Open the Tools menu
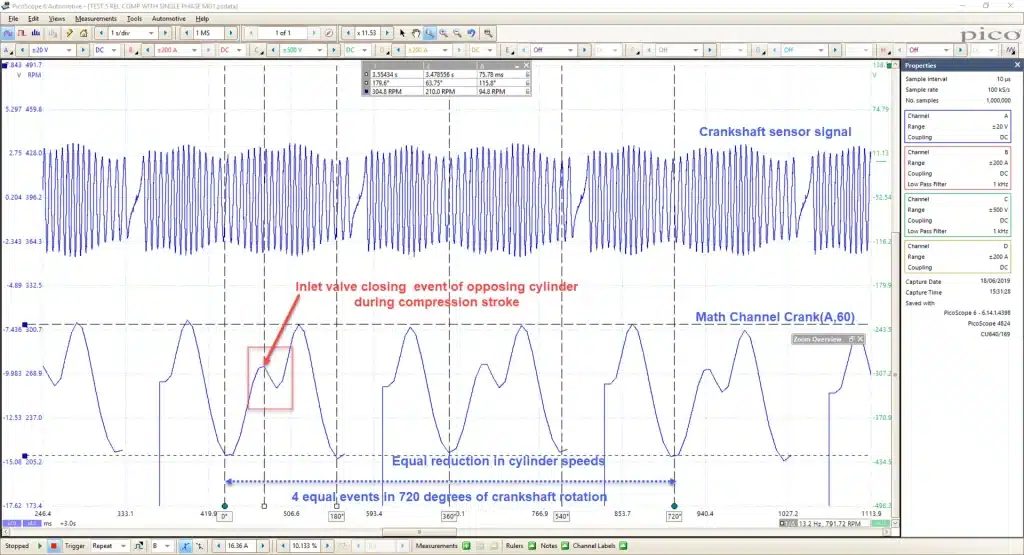This screenshot has width=1024, height=555. click(135, 19)
